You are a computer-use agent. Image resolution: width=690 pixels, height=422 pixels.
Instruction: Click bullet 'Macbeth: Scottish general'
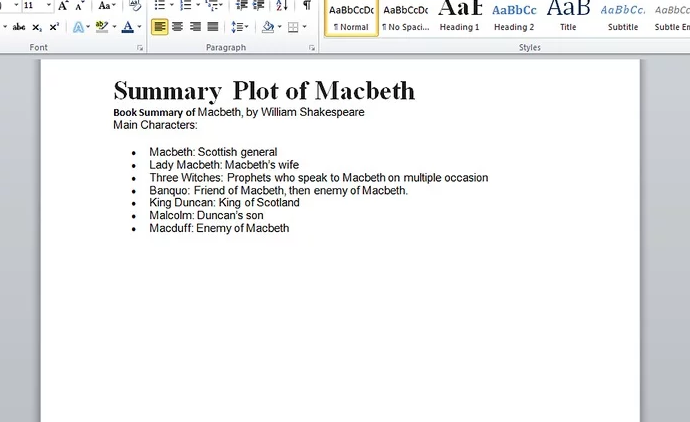click(213, 152)
